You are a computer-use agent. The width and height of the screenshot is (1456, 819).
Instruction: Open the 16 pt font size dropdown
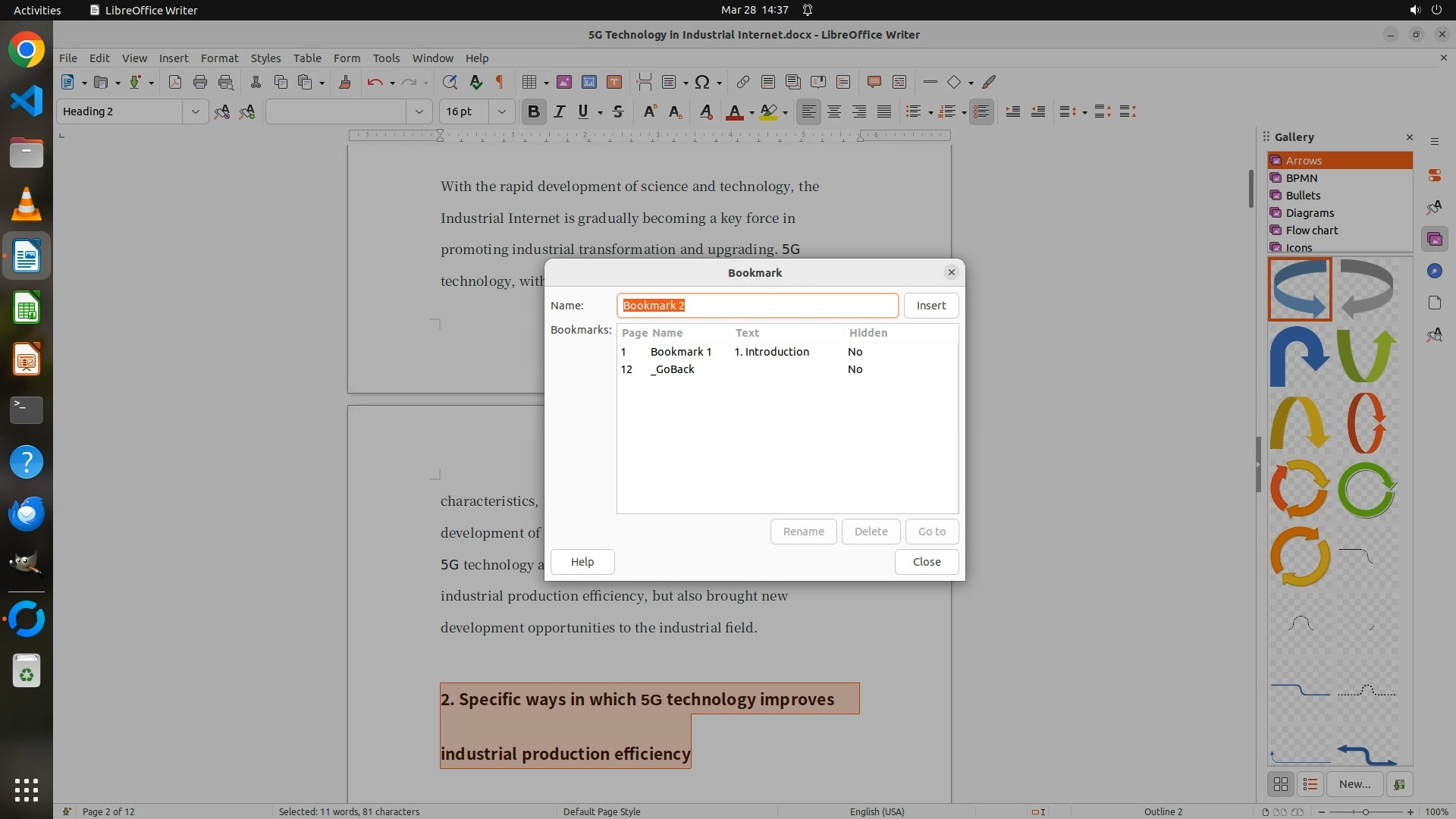point(501,111)
